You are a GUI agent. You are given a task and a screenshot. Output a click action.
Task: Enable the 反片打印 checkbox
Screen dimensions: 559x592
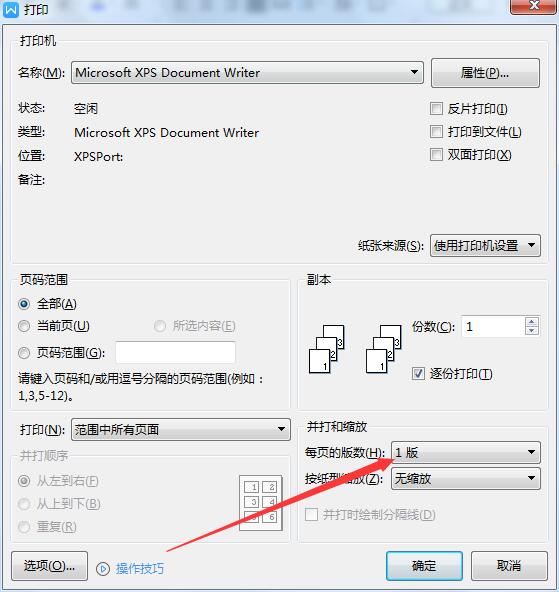[x=436, y=109]
